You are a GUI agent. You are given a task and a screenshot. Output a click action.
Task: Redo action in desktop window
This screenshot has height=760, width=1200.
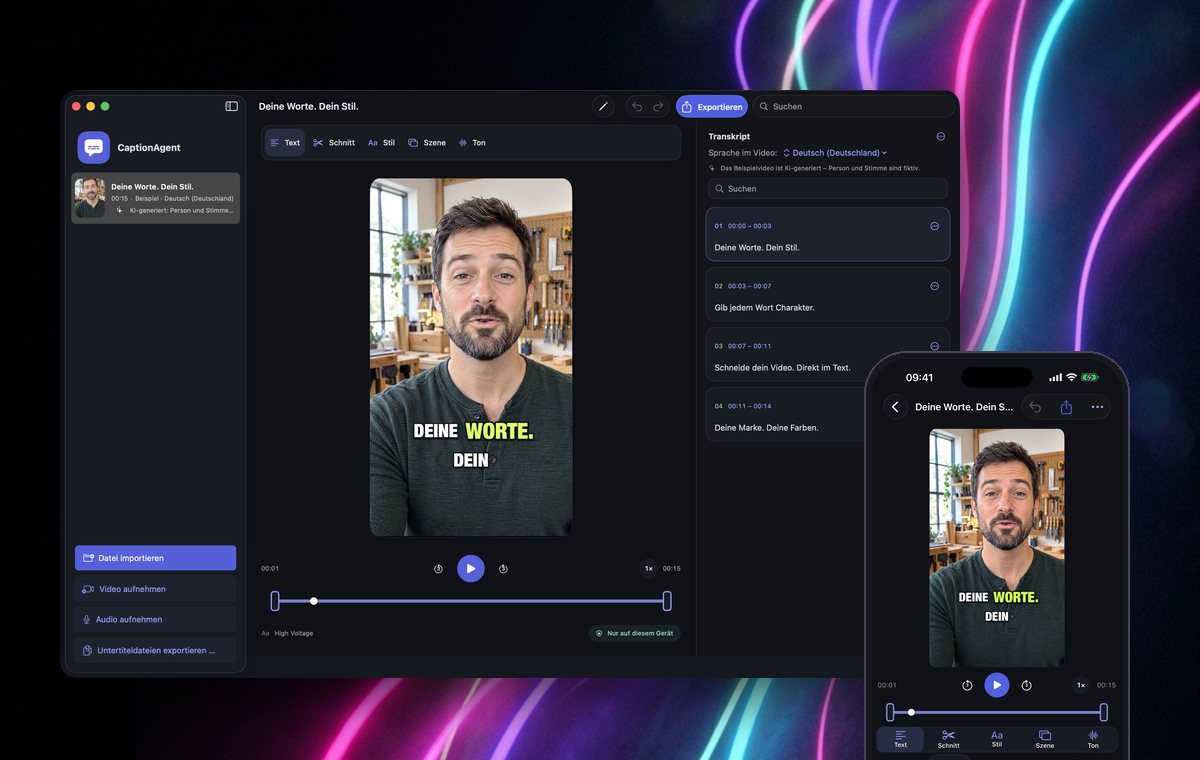coord(658,106)
